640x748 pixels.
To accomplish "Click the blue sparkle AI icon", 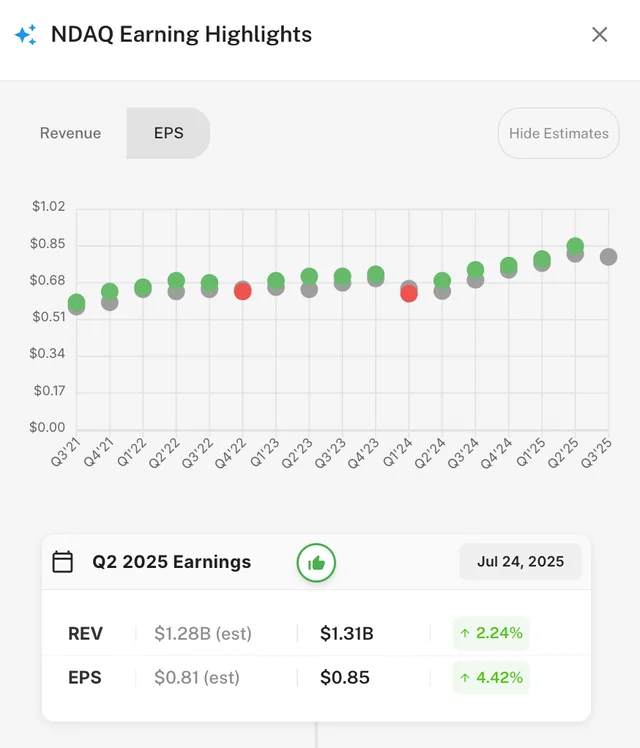I will [x=25, y=34].
